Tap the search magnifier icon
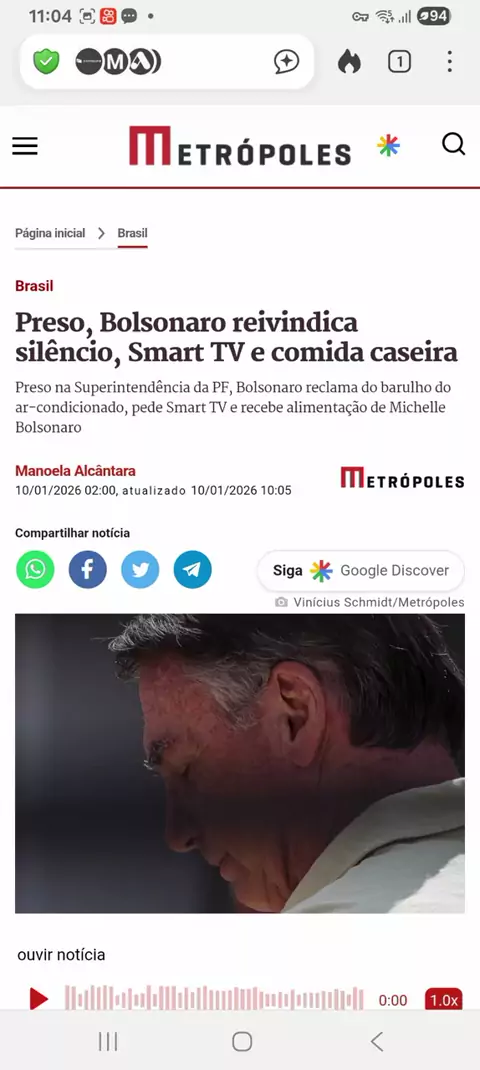Viewport: 480px width, 1070px height. point(453,144)
